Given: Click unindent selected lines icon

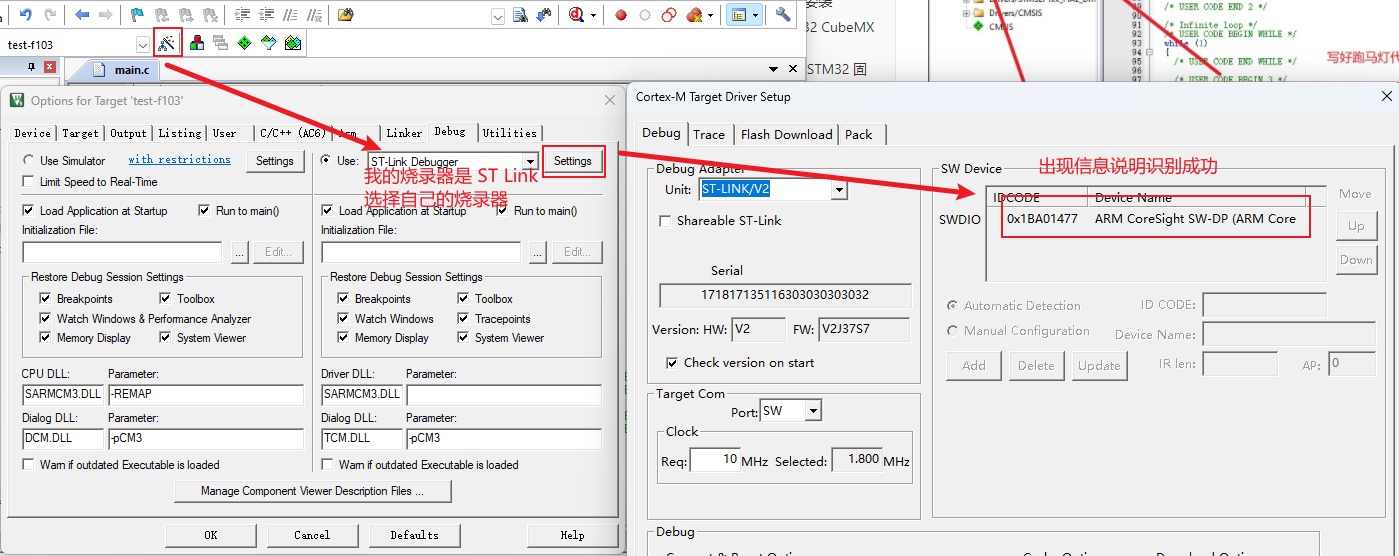Looking at the screenshot, I should click(x=265, y=15).
